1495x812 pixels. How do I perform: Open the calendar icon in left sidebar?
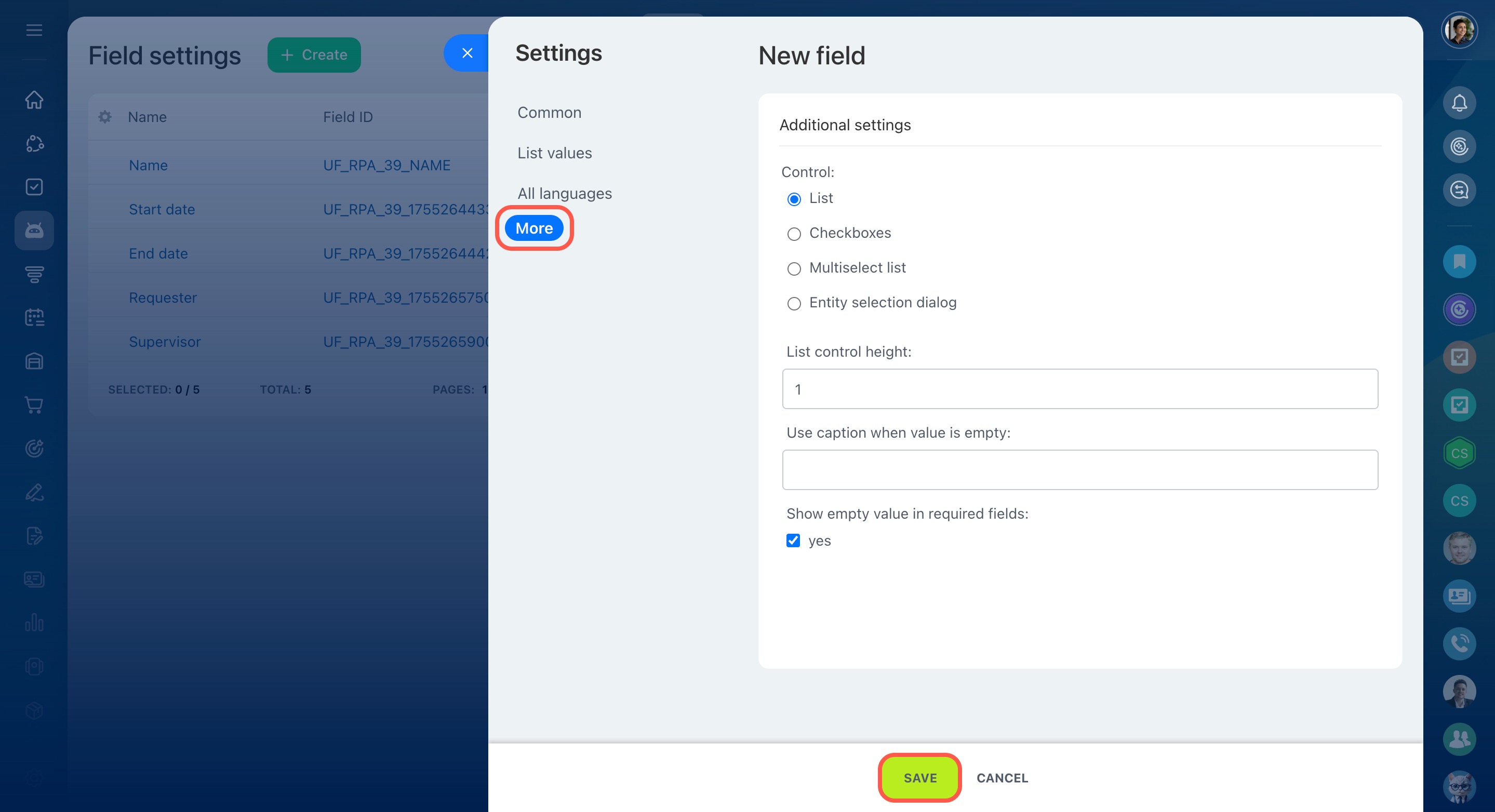pos(34,317)
